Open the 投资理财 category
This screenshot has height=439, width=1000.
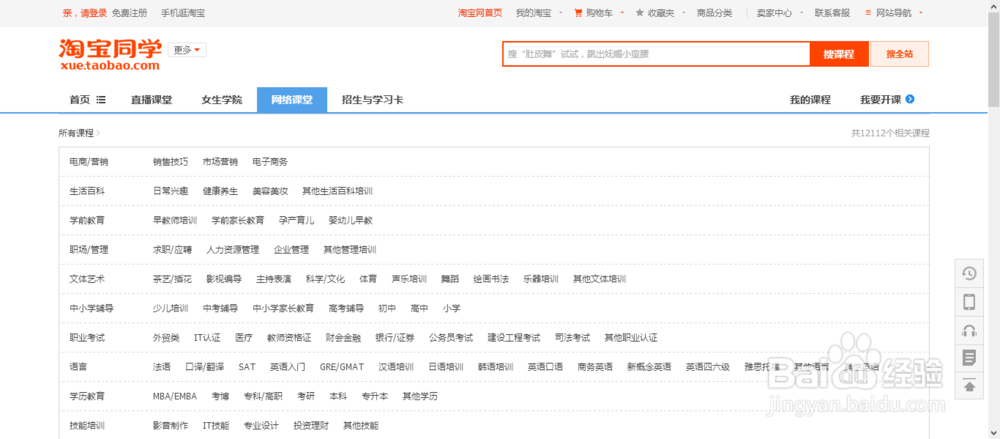coord(311,426)
